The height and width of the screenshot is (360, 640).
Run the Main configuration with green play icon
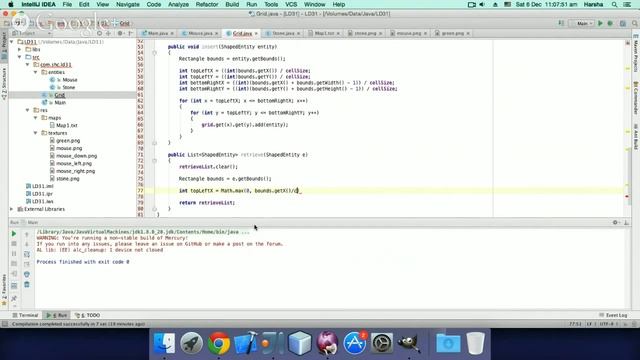(600, 23)
